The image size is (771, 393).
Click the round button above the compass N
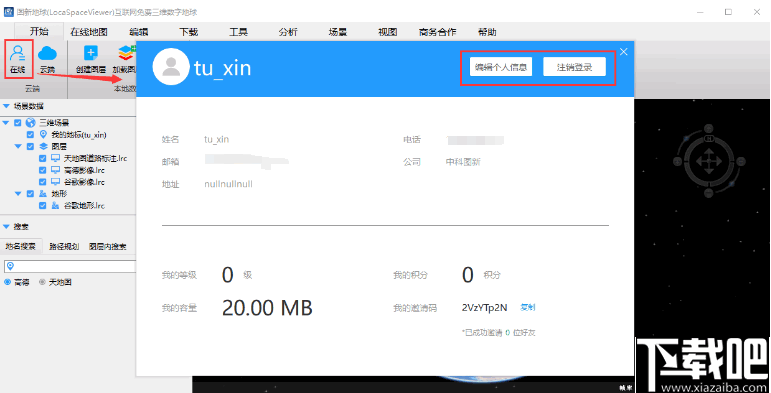709,129
